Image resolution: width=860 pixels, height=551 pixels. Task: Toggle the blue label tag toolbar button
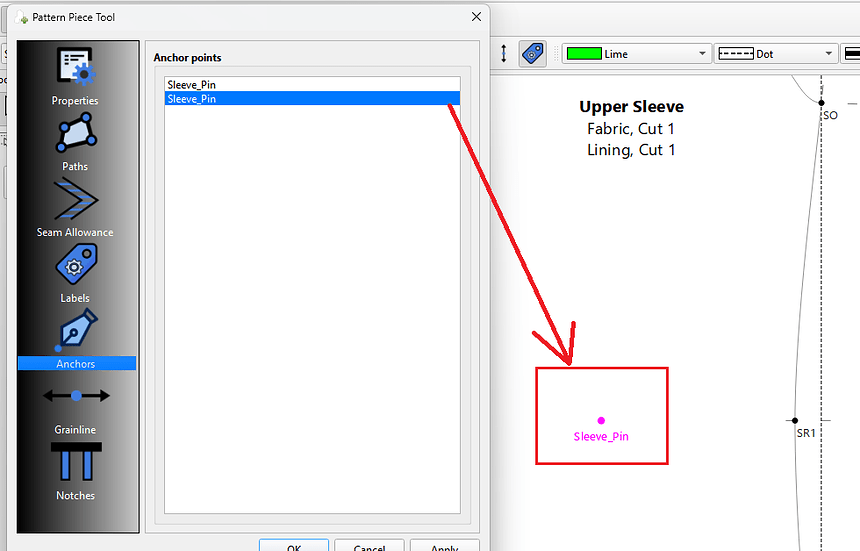coord(533,54)
